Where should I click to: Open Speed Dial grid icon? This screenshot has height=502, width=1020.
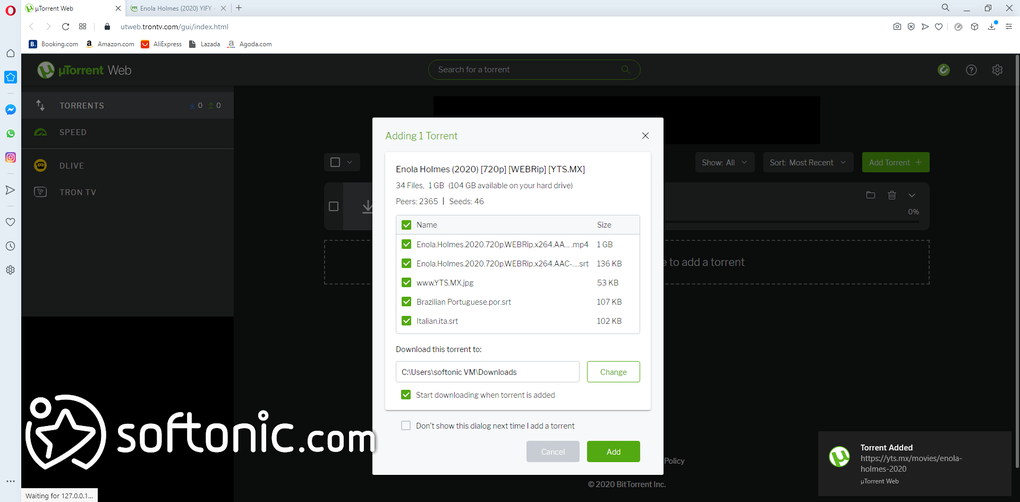[x=83, y=27]
